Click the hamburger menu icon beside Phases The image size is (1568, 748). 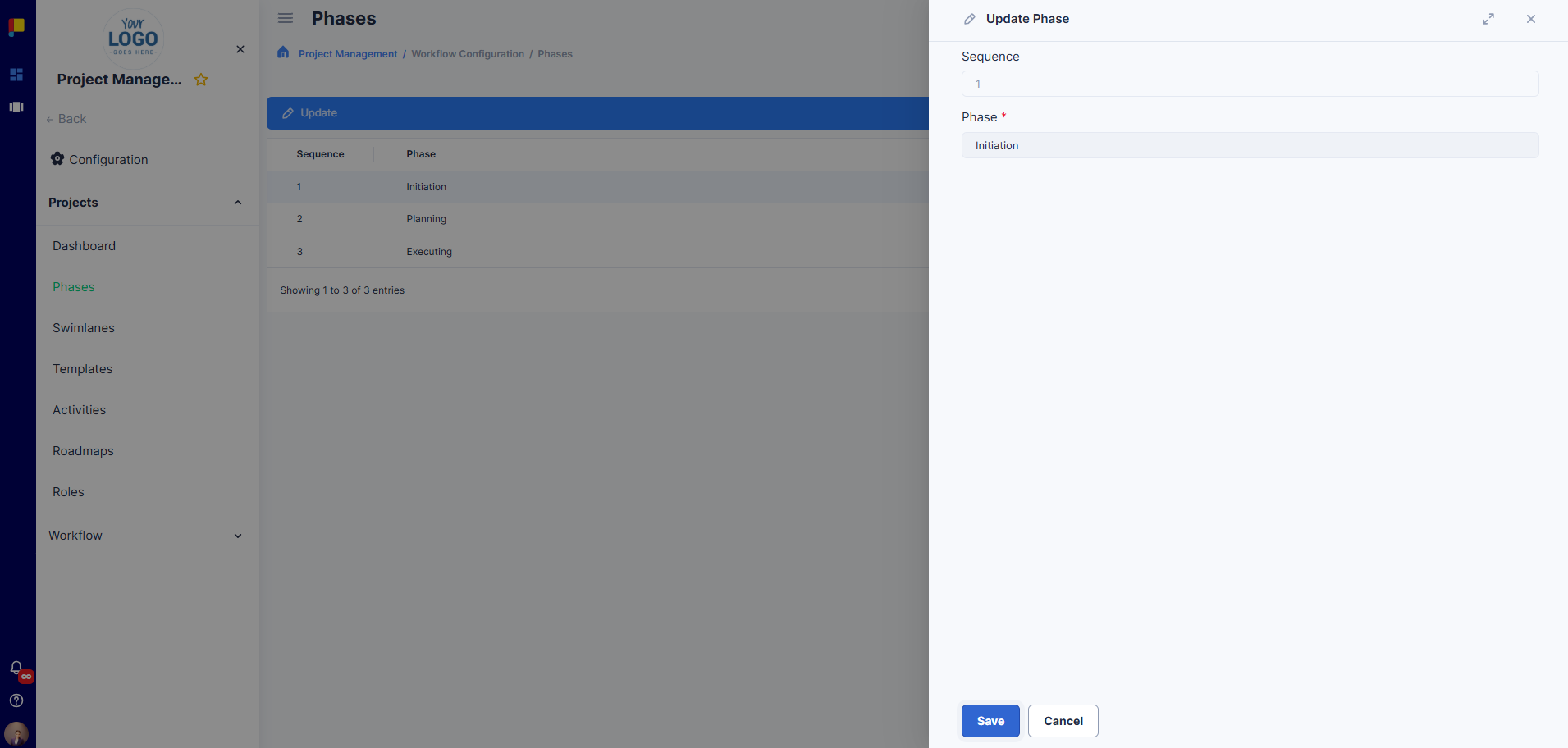click(x=286, y=18)
